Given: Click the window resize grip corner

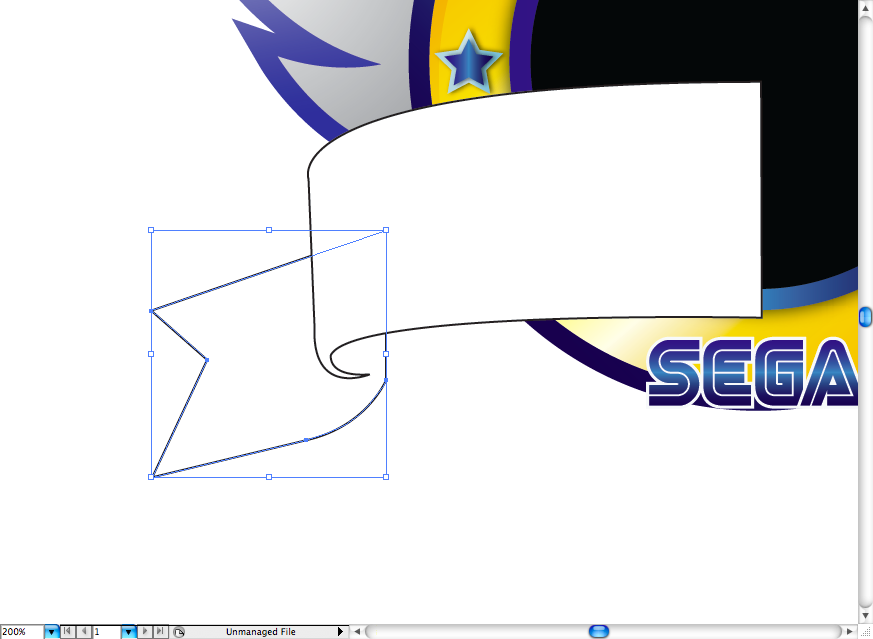Looking at the screenshot, I should click(x=865, y=632).
